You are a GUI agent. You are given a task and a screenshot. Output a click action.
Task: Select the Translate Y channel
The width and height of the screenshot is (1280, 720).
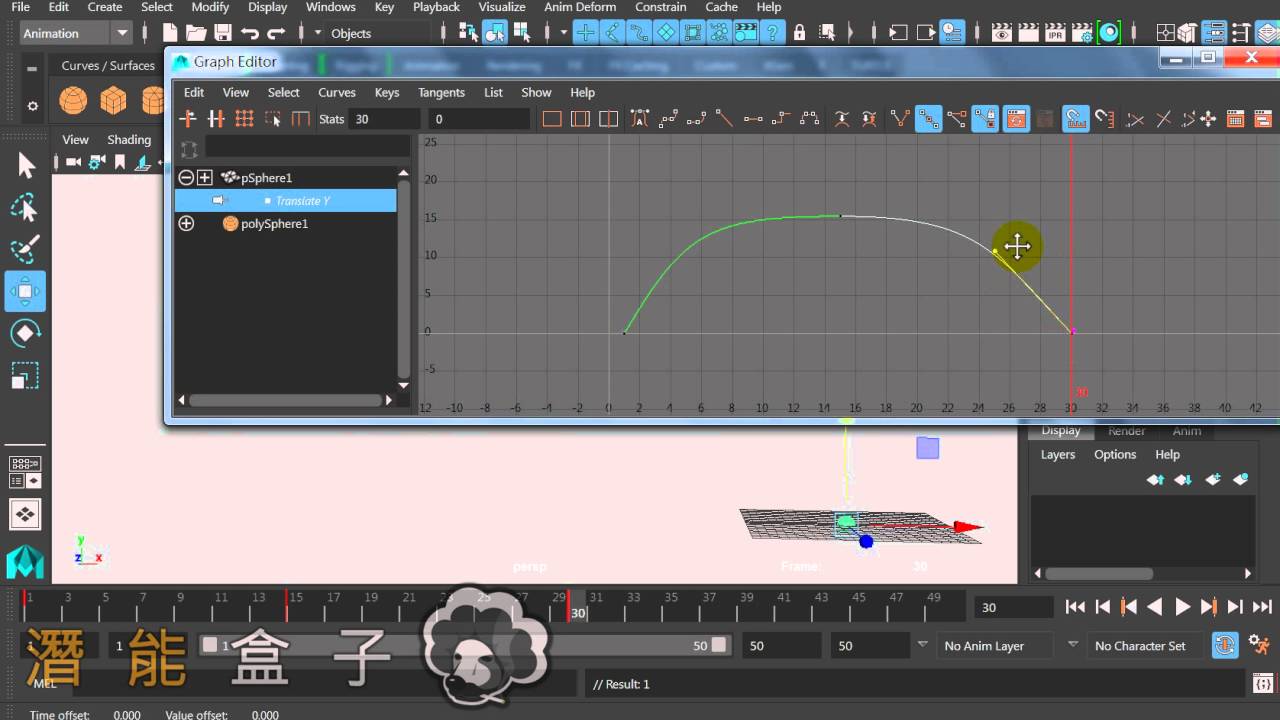pyautogui.click(x=286, y=200)
